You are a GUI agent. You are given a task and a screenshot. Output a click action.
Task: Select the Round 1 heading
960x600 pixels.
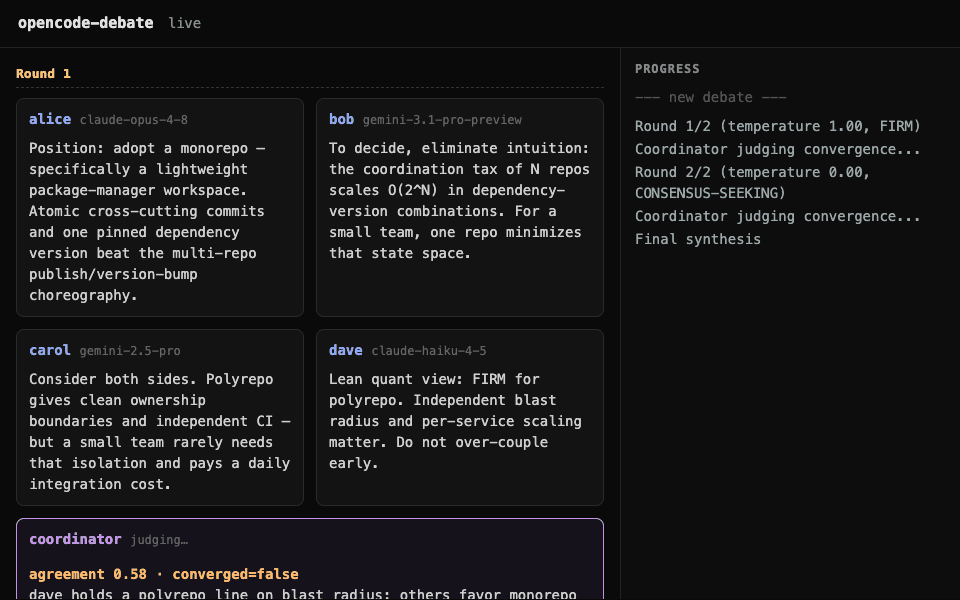(x=43, y=73)
